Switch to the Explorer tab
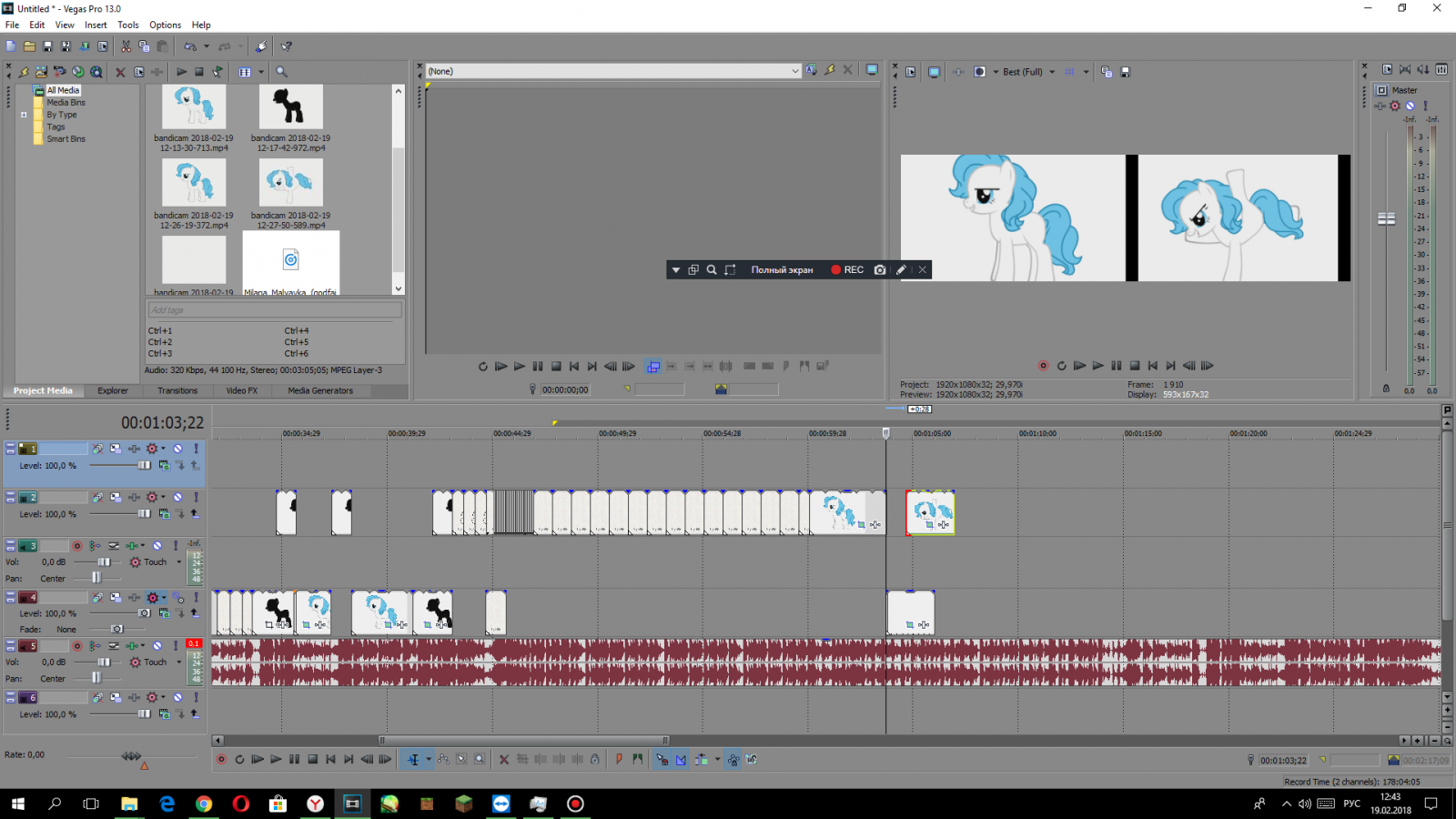The height and width of the screenshot is (819, 1456). tap(113, 390)
